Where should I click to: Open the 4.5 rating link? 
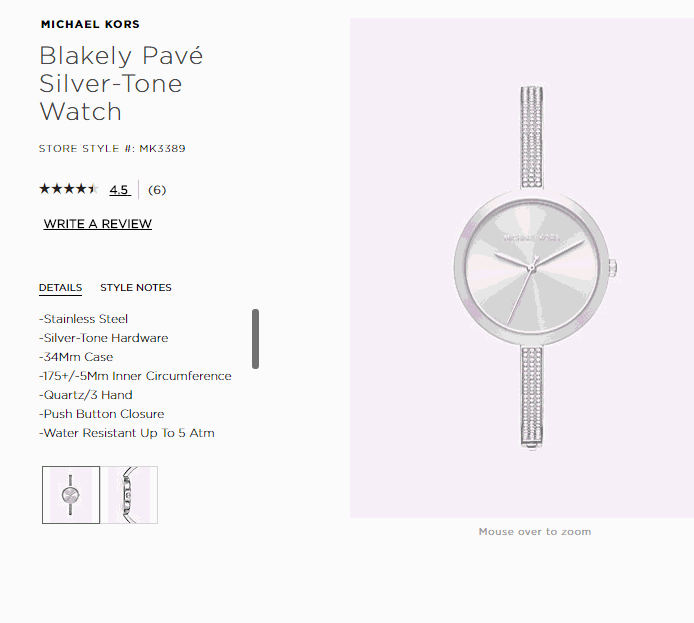click(120, 190)
